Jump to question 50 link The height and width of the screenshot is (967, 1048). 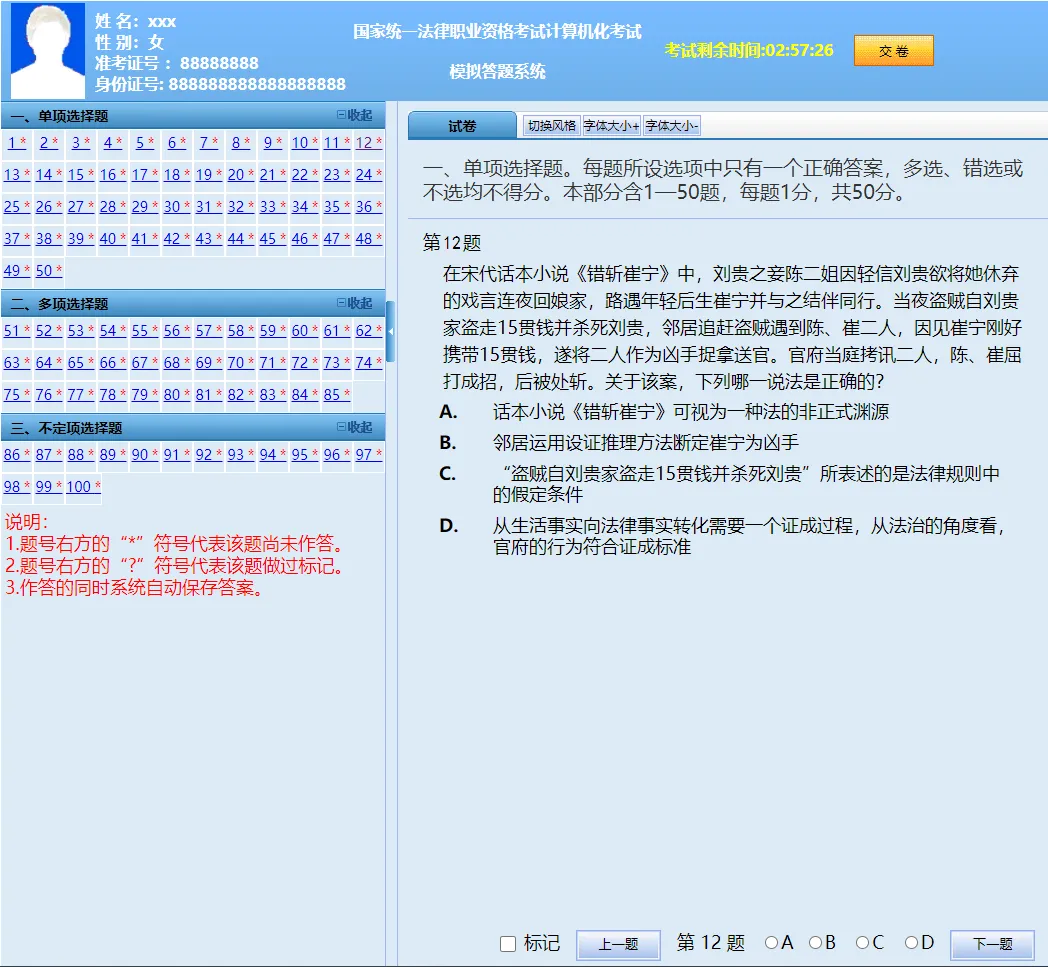(x=44, y=271)
